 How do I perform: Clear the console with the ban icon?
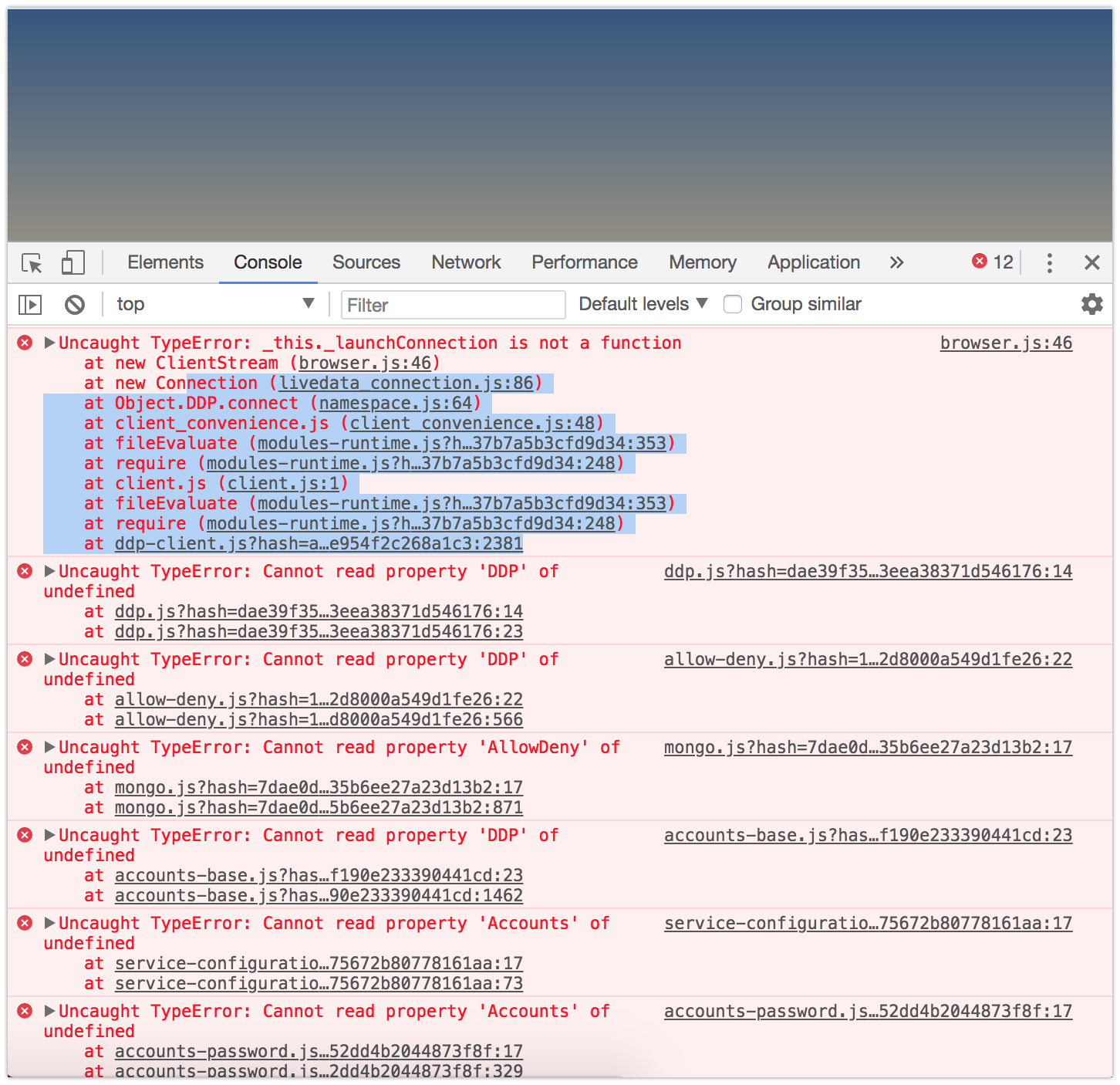tap(75, 305)
